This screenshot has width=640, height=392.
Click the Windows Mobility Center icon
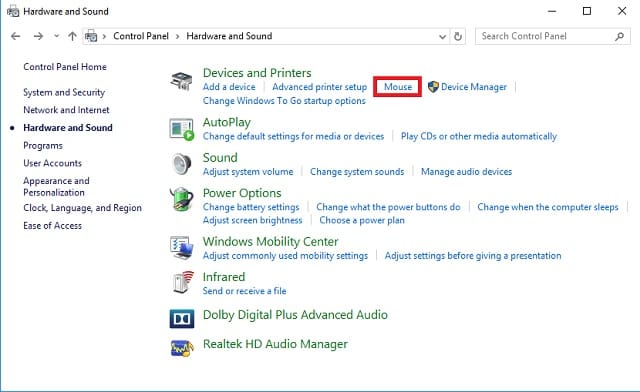181,247
